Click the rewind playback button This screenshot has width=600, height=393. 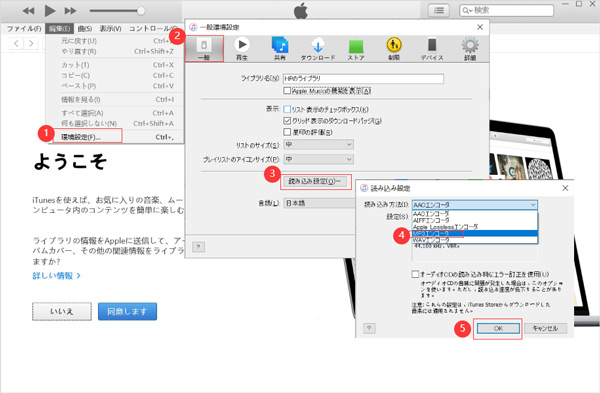click(28, 11)
